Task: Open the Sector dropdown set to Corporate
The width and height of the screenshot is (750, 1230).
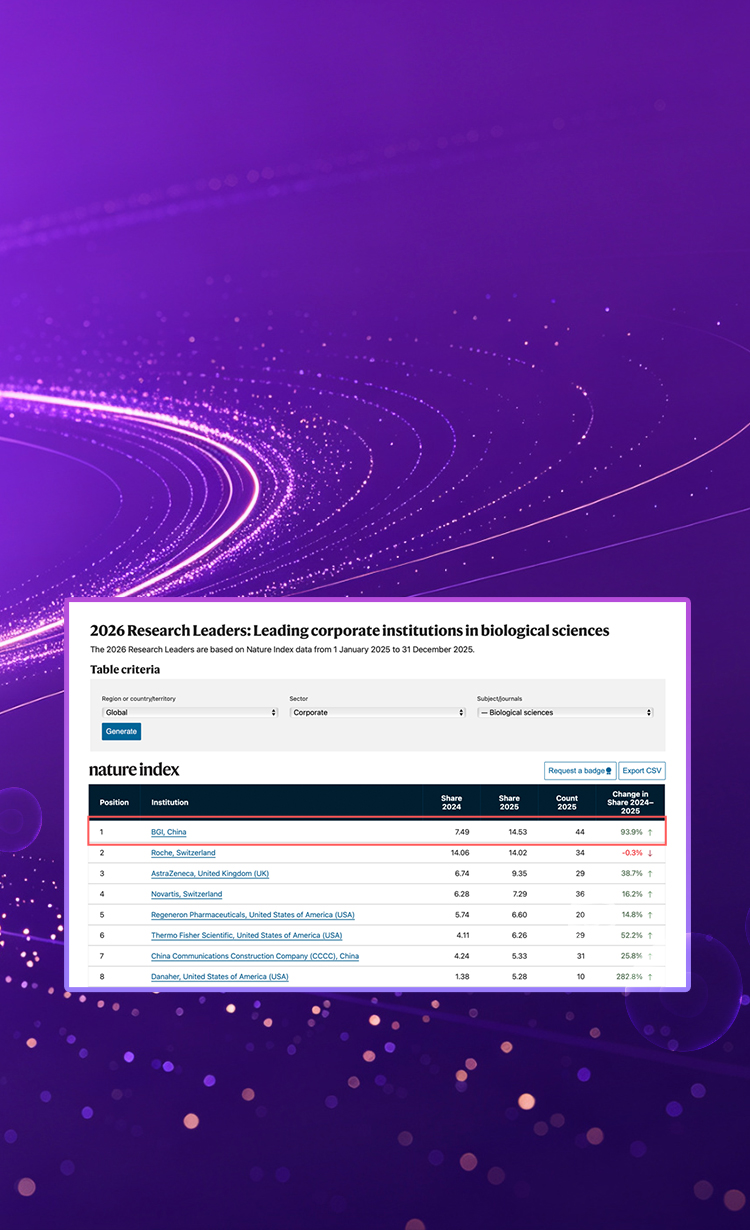Action: click(378, 712)
